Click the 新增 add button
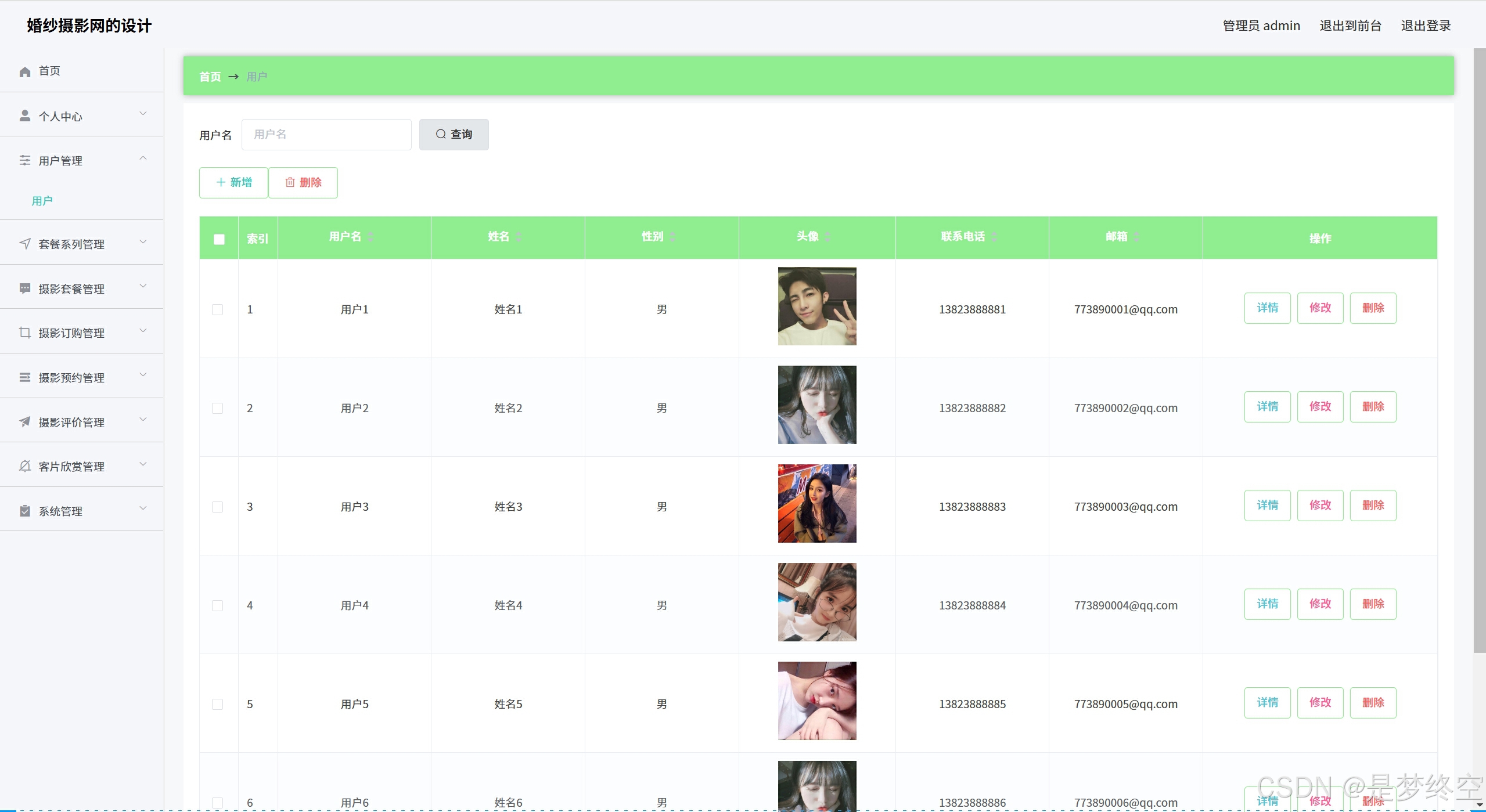 click(x=233, y=183)
